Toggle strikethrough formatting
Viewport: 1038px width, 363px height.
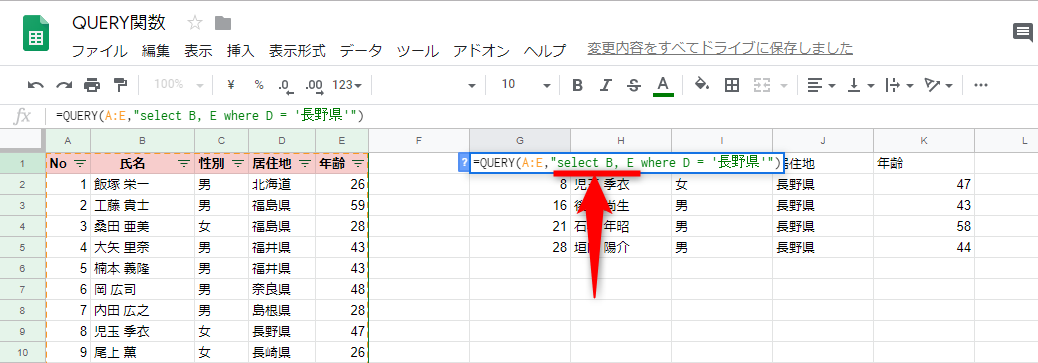(x=634, y=85)
